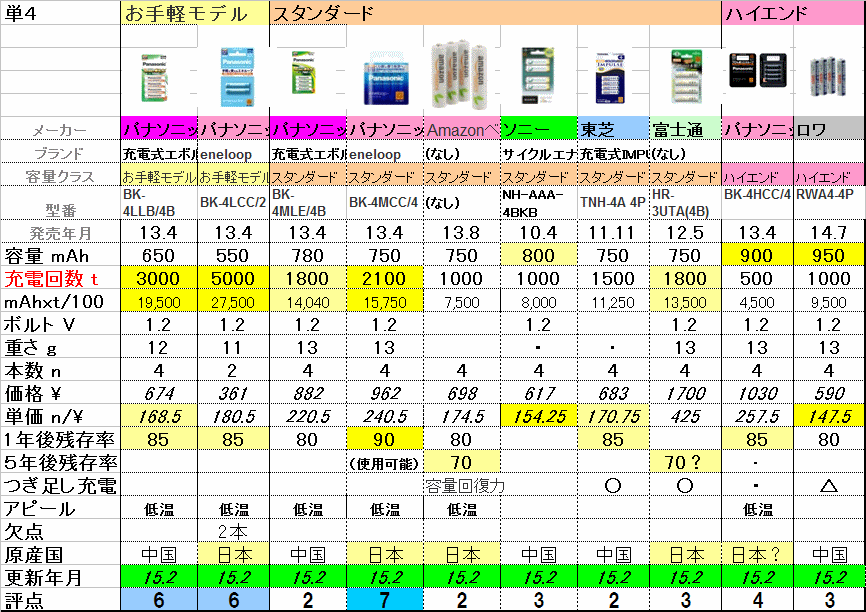Click the Toshiba IMPULSE battery image

click(610, 77)
